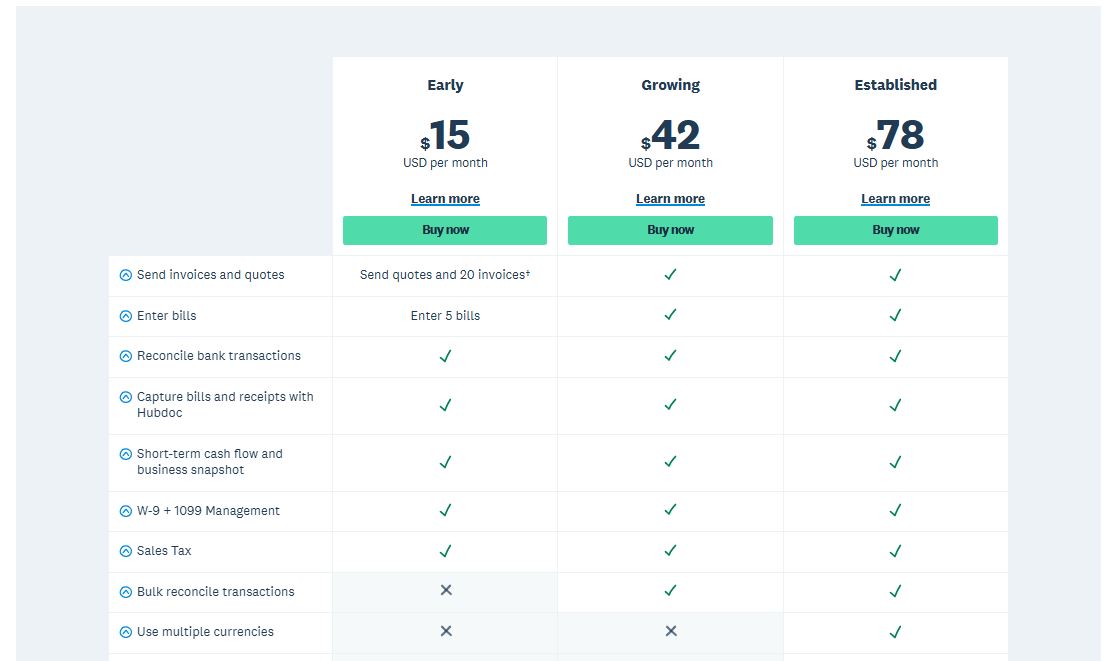The width and height of the screenshot is (1117, 661).
Task: Select the Established plan column header
Action: pyautogui.click(x=896, y=85)
